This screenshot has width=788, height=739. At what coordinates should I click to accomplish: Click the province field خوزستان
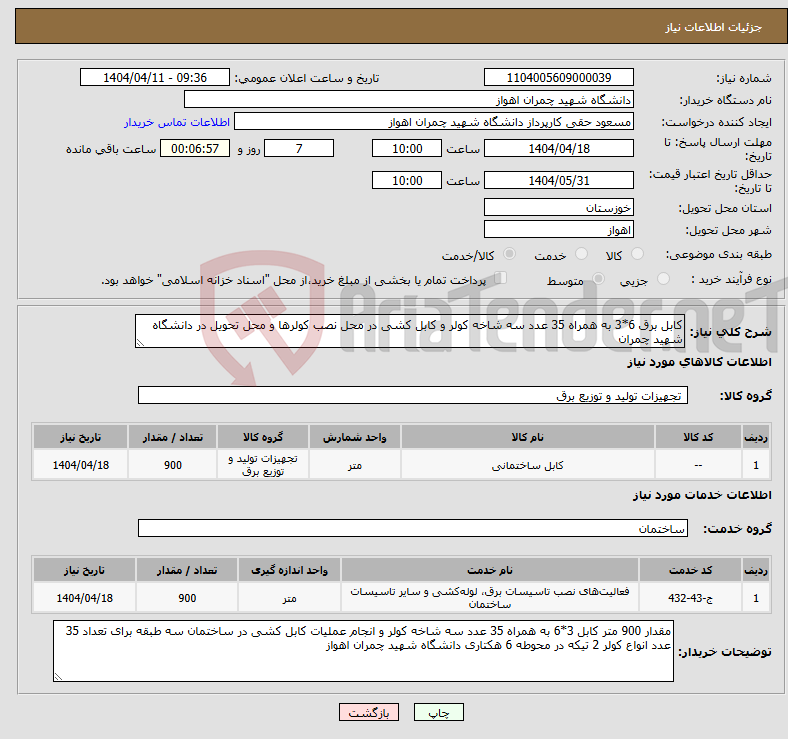tap(558, 207)
